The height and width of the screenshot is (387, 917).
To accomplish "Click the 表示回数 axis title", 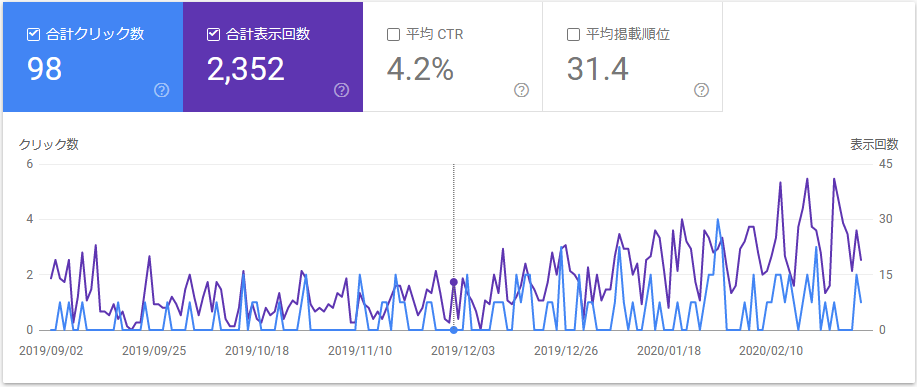I will [874, 144].
